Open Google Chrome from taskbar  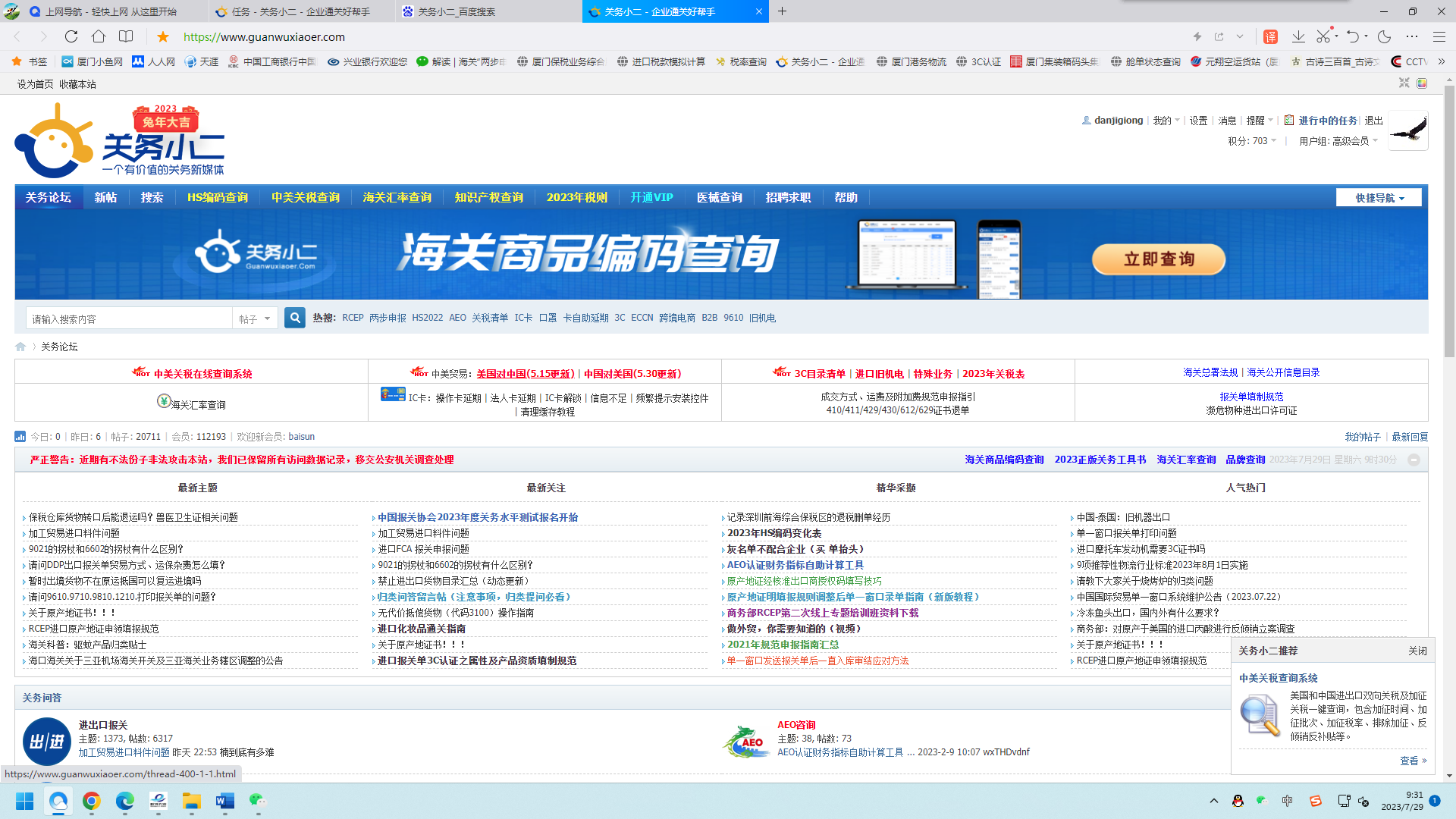click(x=92, y=801)
